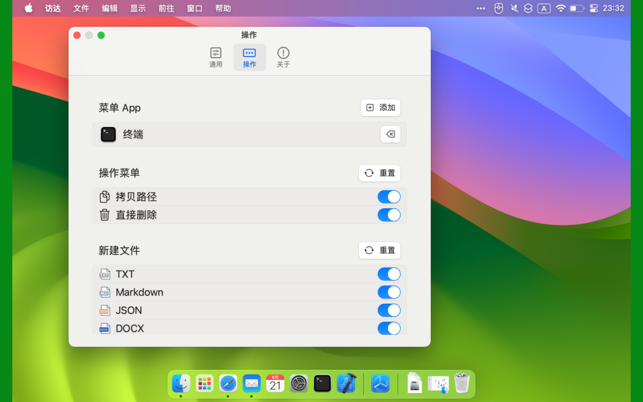Open the Apple menu
643x402 pixels.
28,8
